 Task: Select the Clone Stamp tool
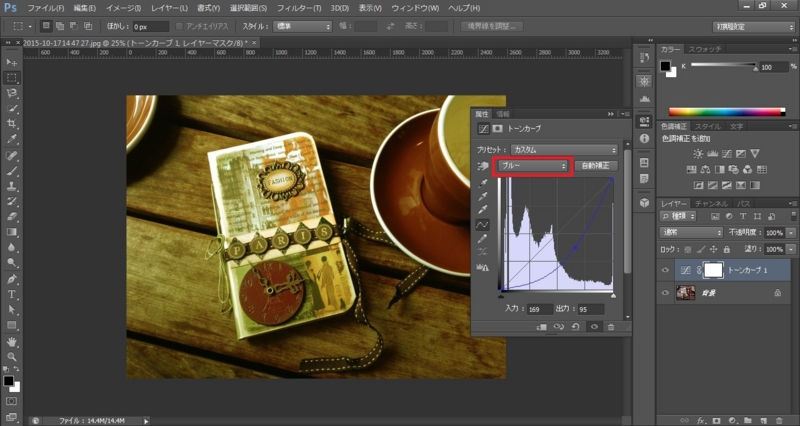pyautogui.click(x=12, y=186)
